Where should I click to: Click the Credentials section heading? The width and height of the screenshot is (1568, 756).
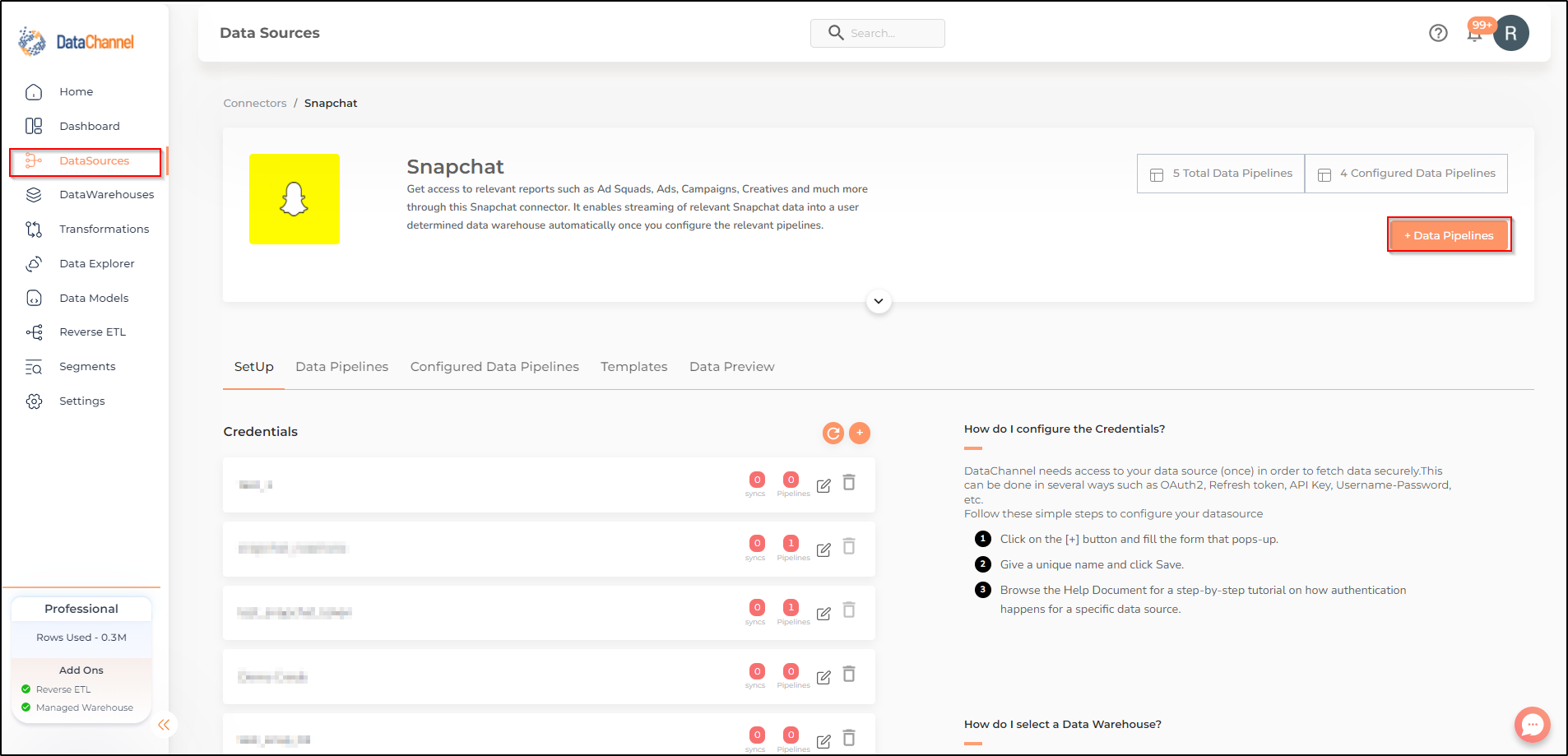[x=261, y=432]
